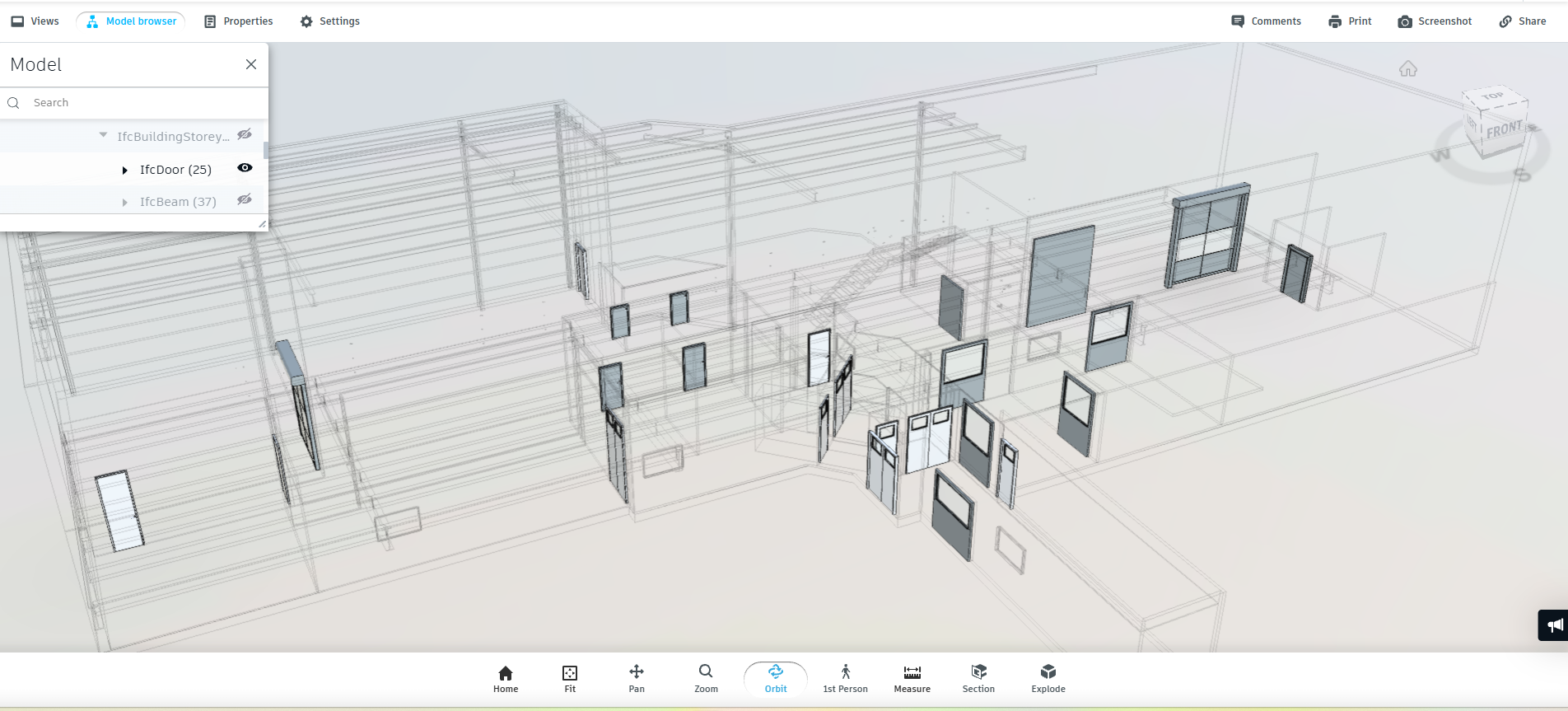Click the feedback megaphone button
Screen dimensions: 1568x711
1553,625
